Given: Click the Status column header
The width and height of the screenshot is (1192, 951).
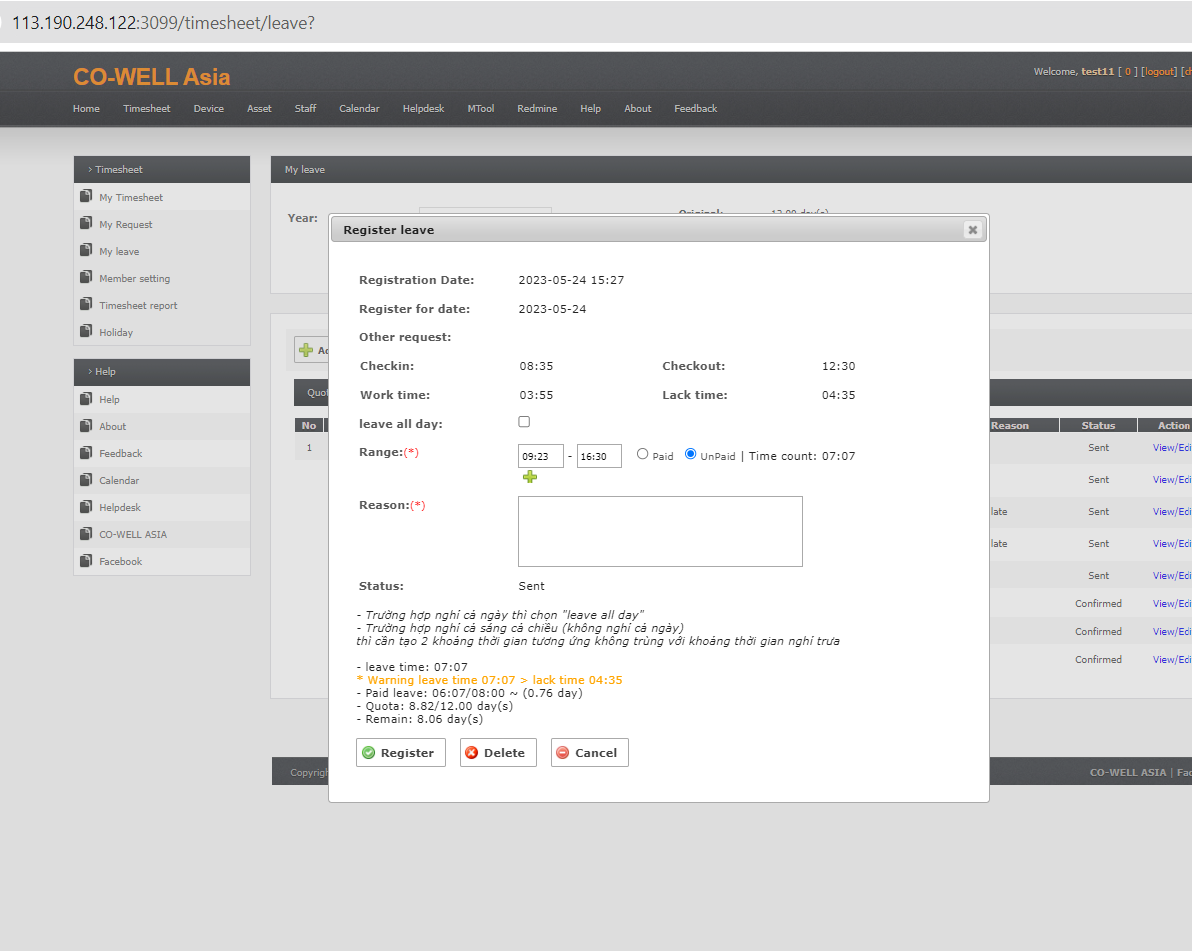Looking at the screenshot, I should pos(1098,426).
